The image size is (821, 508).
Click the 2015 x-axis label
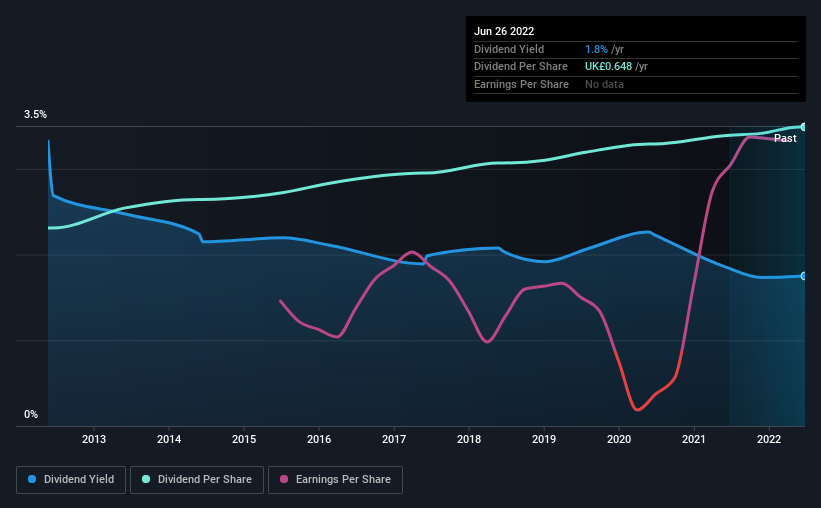pyautogui.click(x=244, y=439)
